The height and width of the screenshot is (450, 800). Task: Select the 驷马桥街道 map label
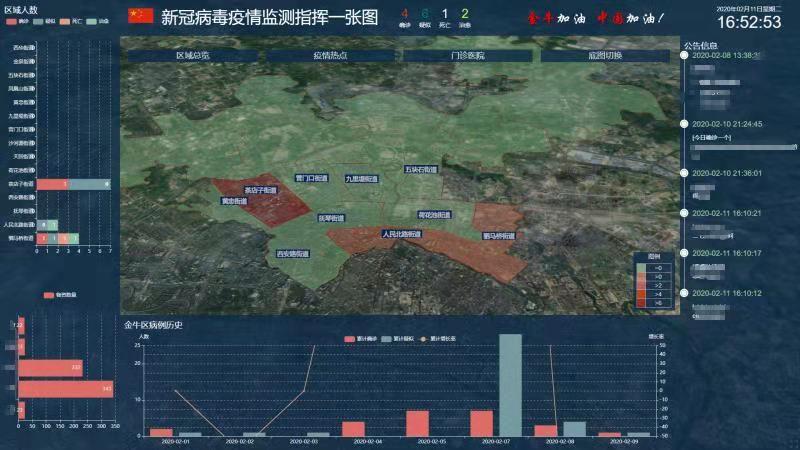pyautogui.click(x=498, y=236)
